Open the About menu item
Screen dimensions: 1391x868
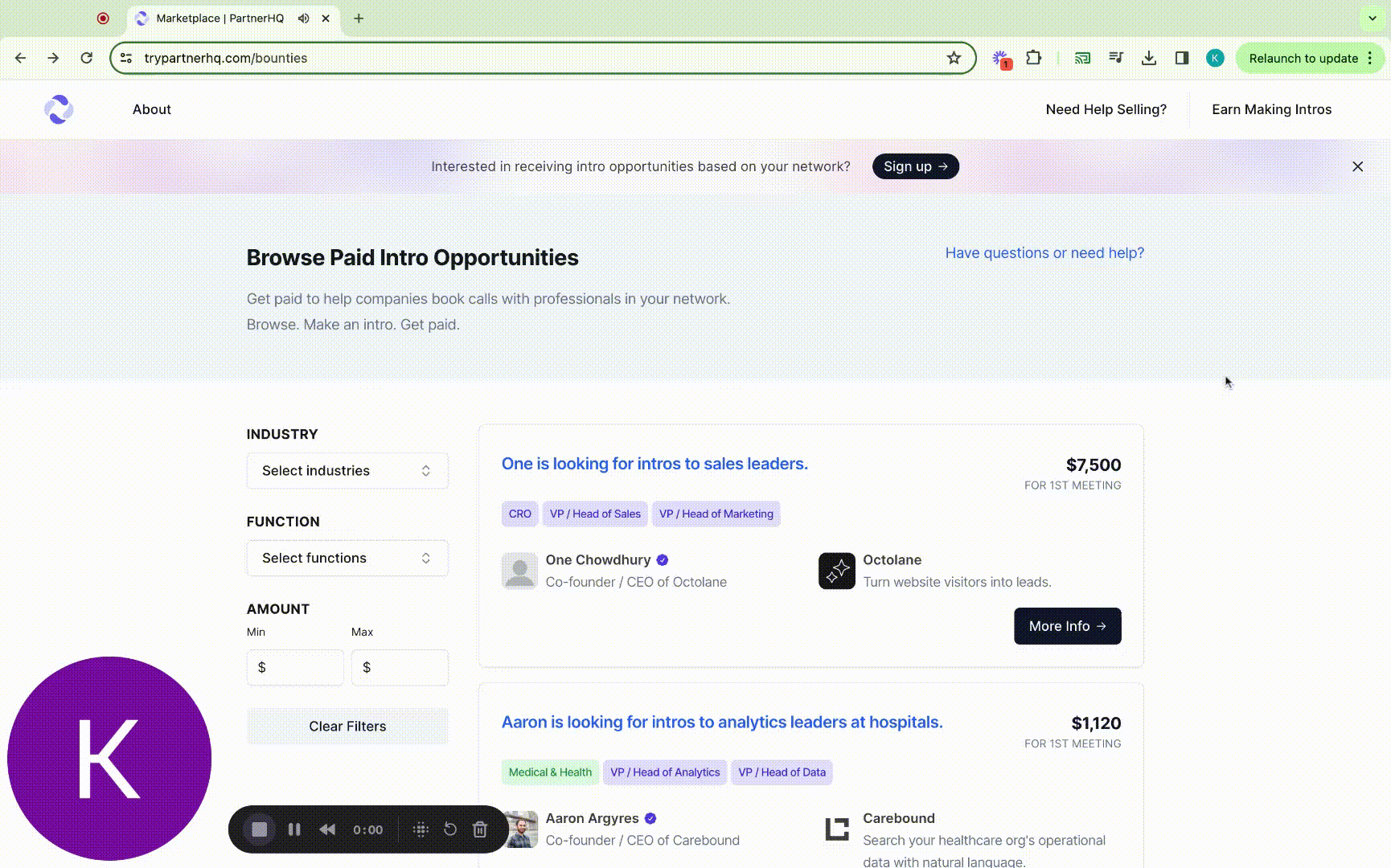(152, 109)
